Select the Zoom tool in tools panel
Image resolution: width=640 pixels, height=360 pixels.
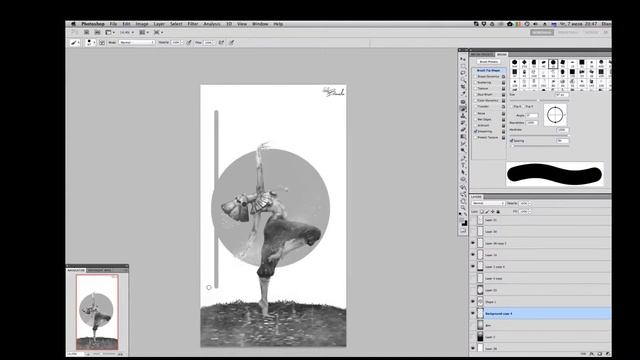click(x=463, y=208)
